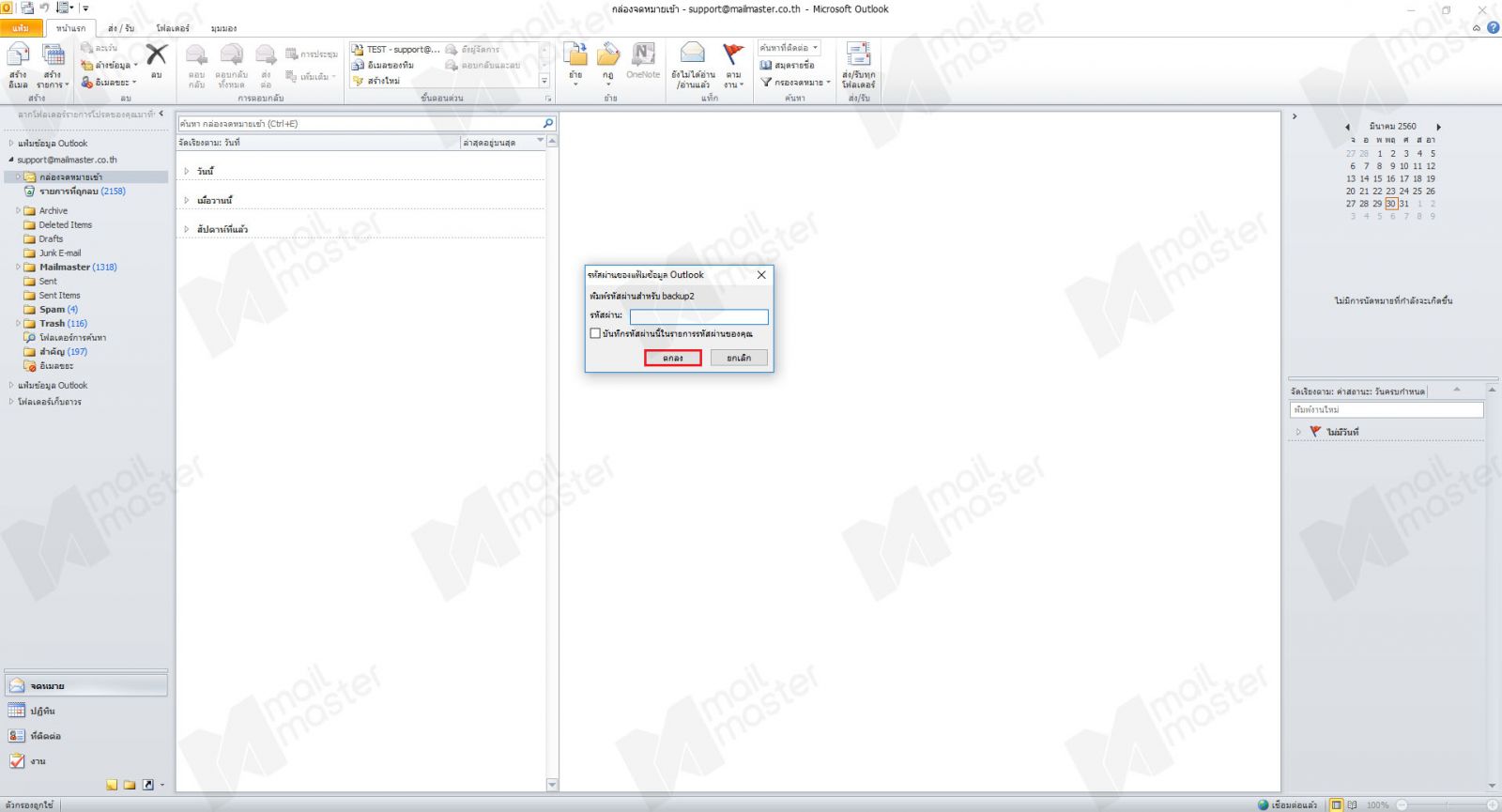Open Mail (จดหมาย) navigation button
The image size is (1502, 812).
click(85, 686)
